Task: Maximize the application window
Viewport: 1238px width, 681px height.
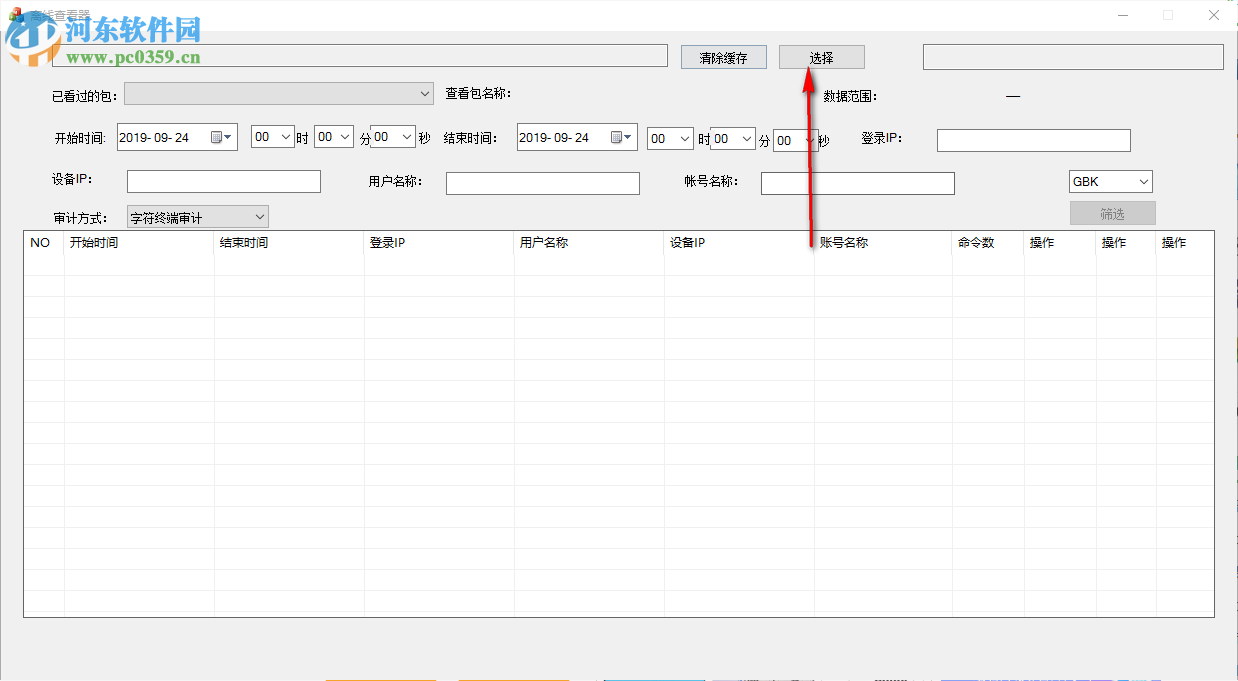Action: tap(1168, 15)
